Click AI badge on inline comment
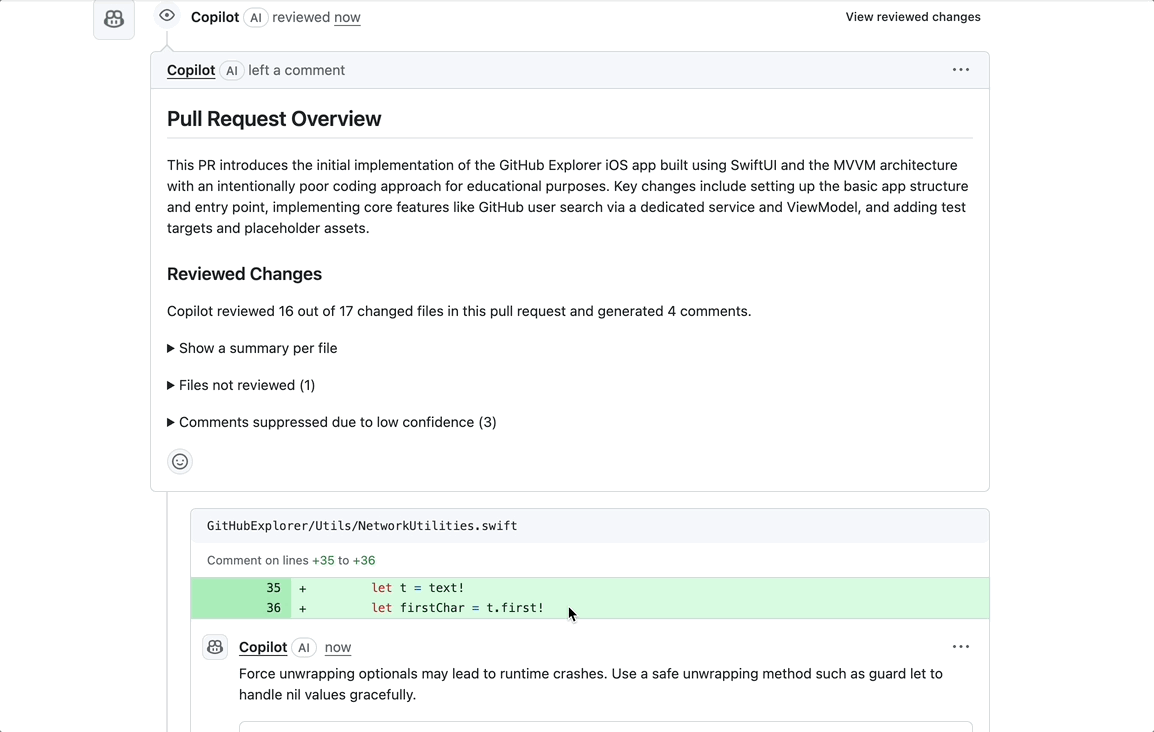1154x732 pixels. [303, 647]
